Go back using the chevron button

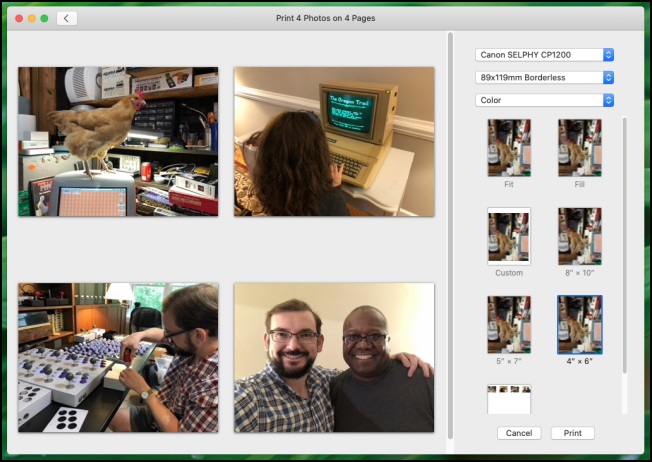tap(67, 18)
